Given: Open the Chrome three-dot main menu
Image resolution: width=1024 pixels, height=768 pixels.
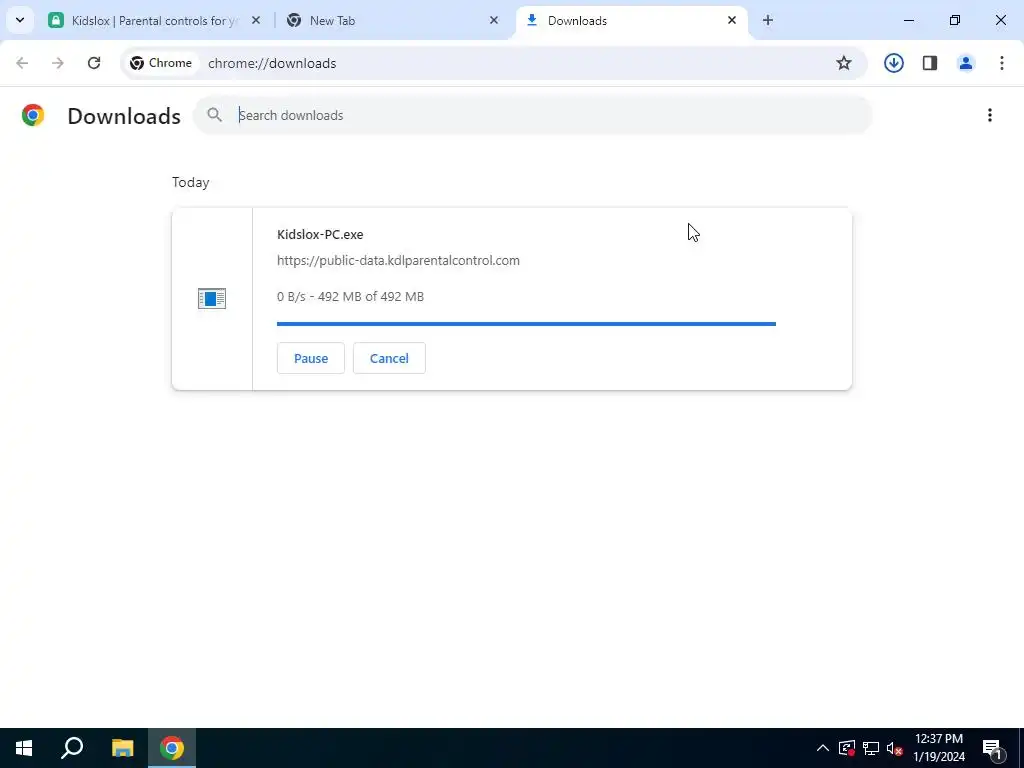Looking at the screenshot, I should click(x=1001, y=63).
